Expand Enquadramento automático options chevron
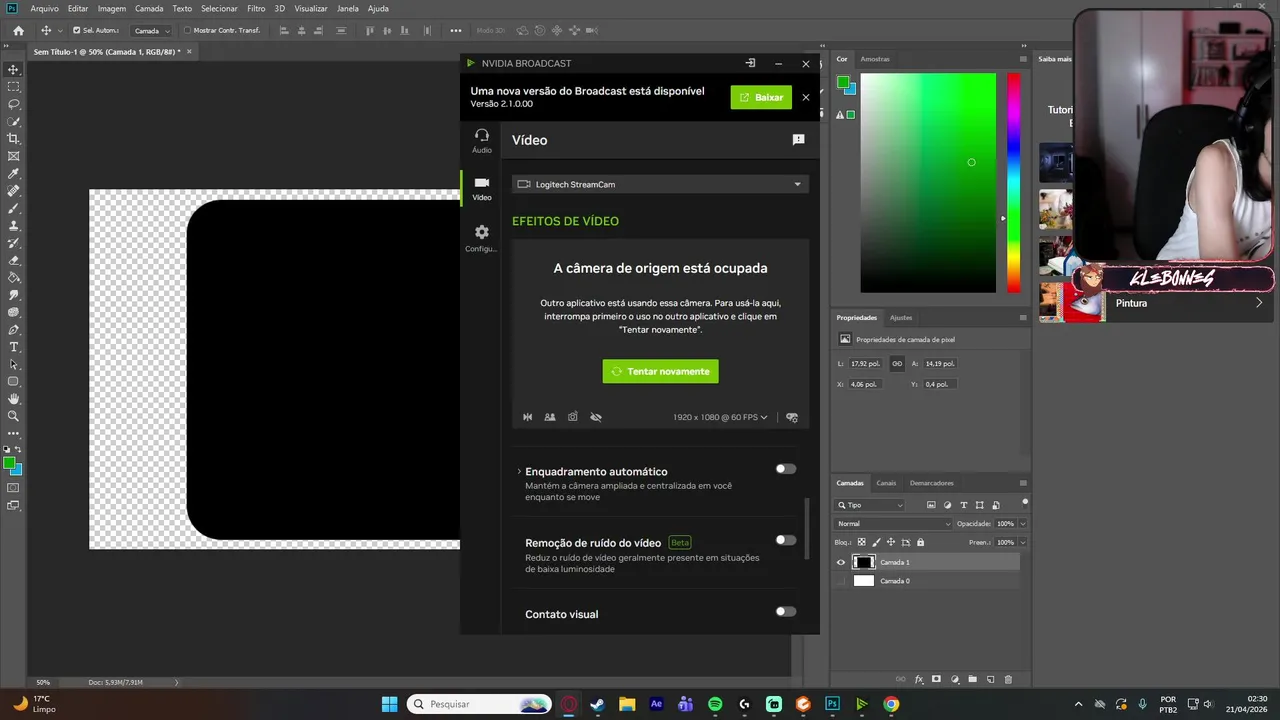The image size is (1280, 720). pyautogui.click(x=519, y=471)
